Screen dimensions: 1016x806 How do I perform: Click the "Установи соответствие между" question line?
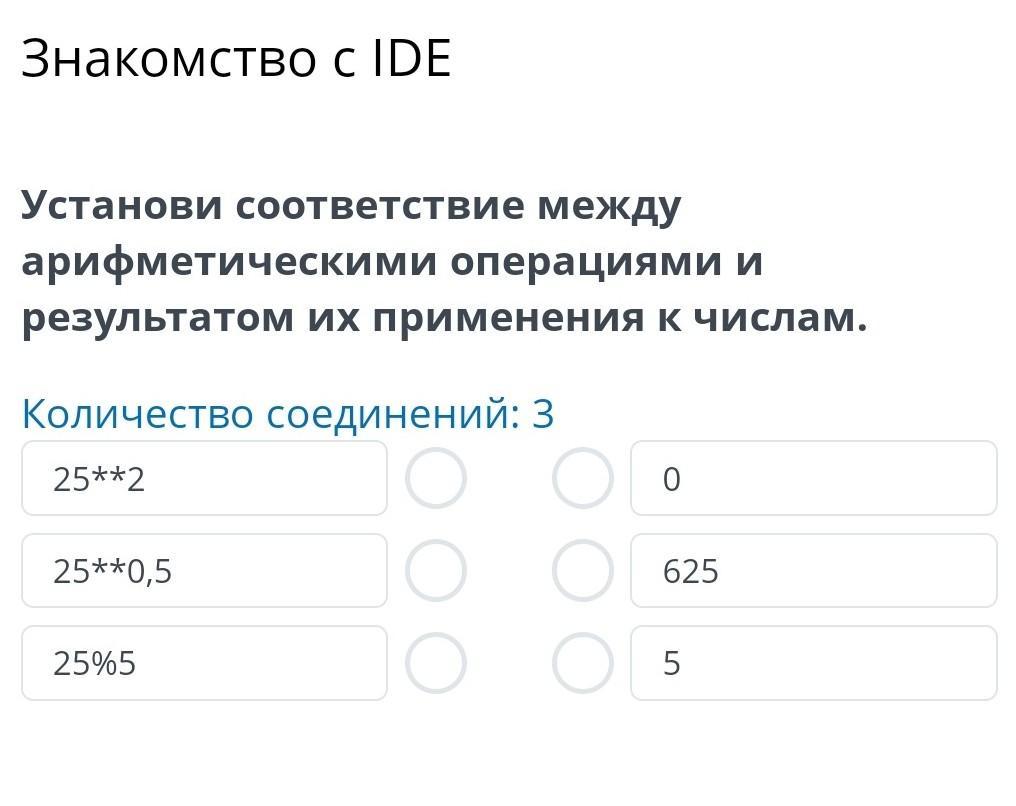(x=351, y=206)
